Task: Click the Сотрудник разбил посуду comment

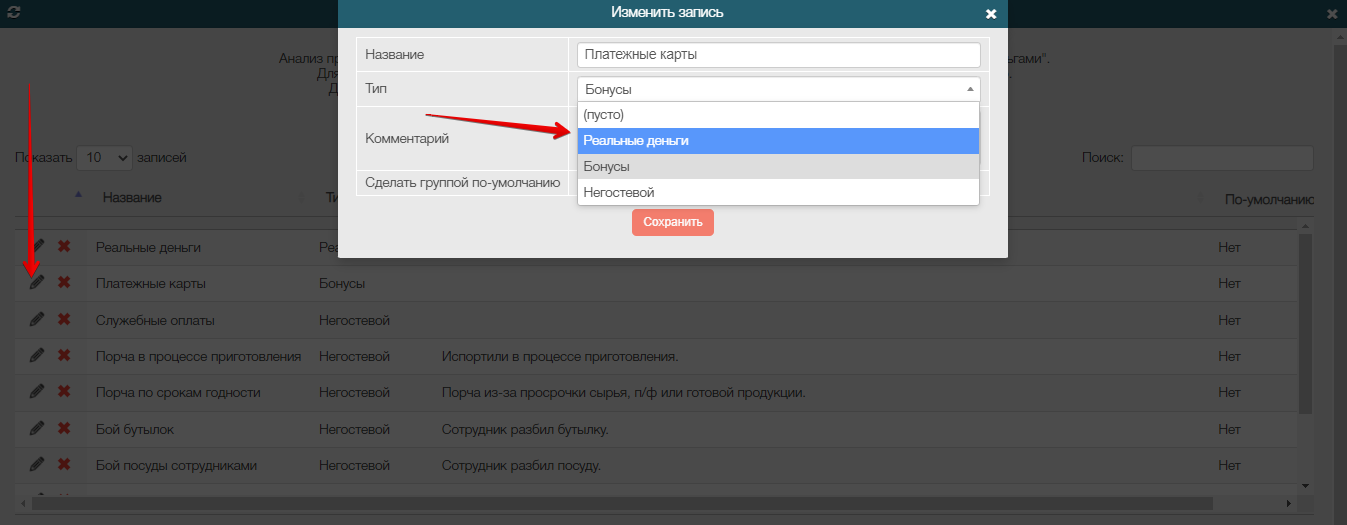Action: 521,465
